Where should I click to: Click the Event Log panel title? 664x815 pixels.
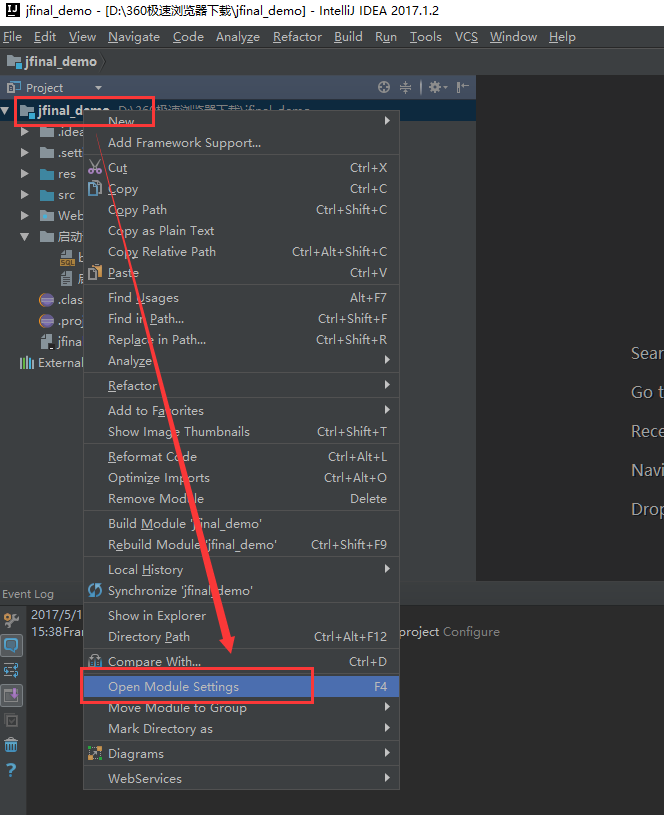pos(28,594)
